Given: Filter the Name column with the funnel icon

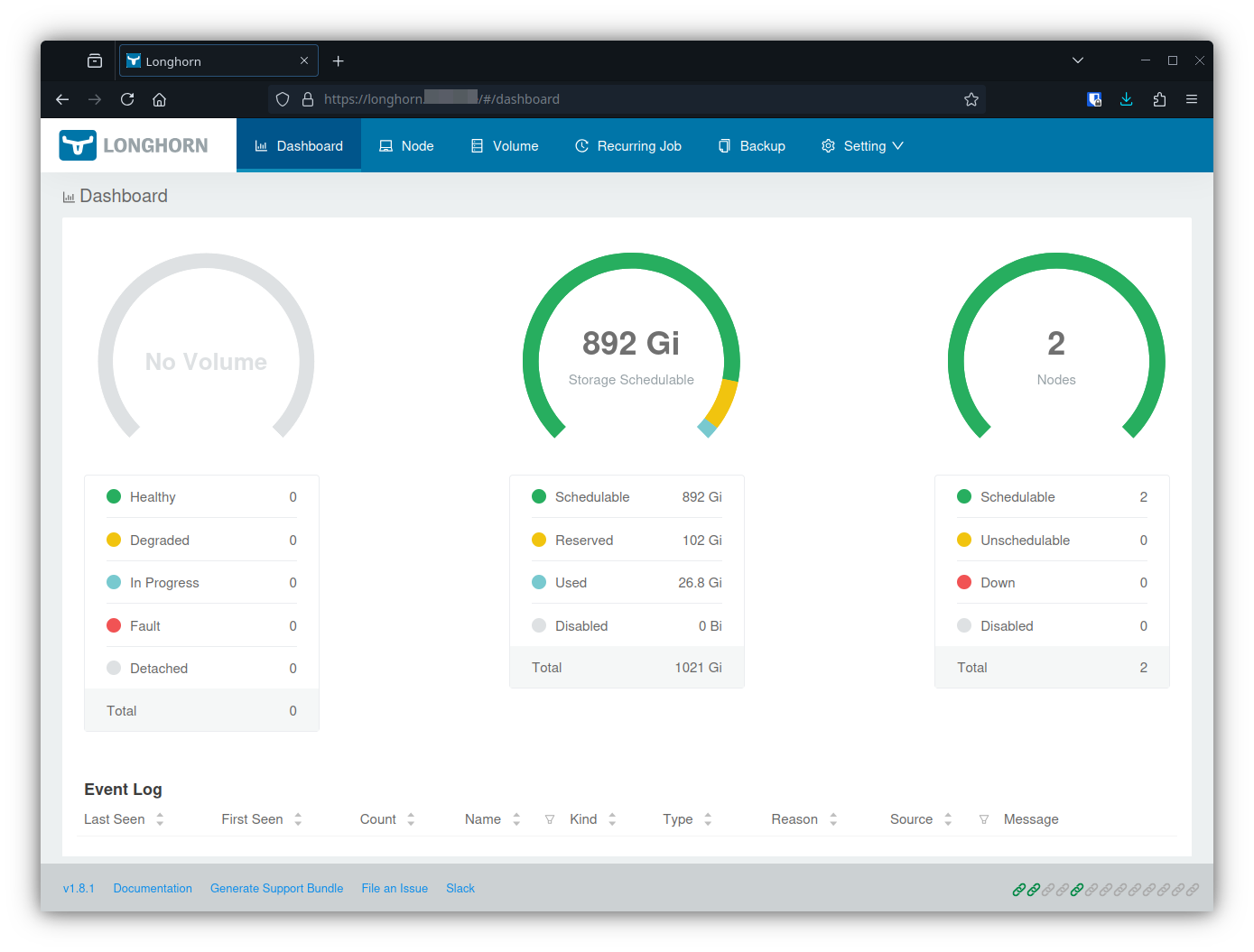Looking at the screenshot, I should [550, 819].
